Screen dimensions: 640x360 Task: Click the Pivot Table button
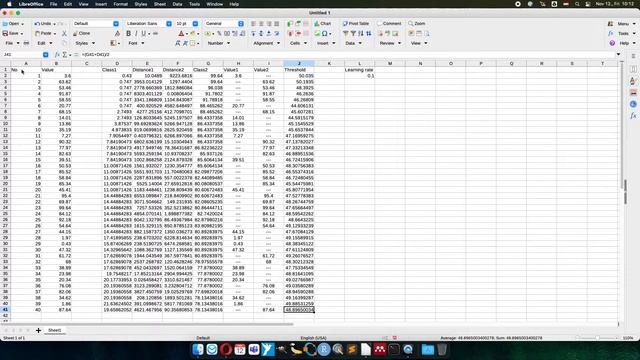(x=356, y=24)
